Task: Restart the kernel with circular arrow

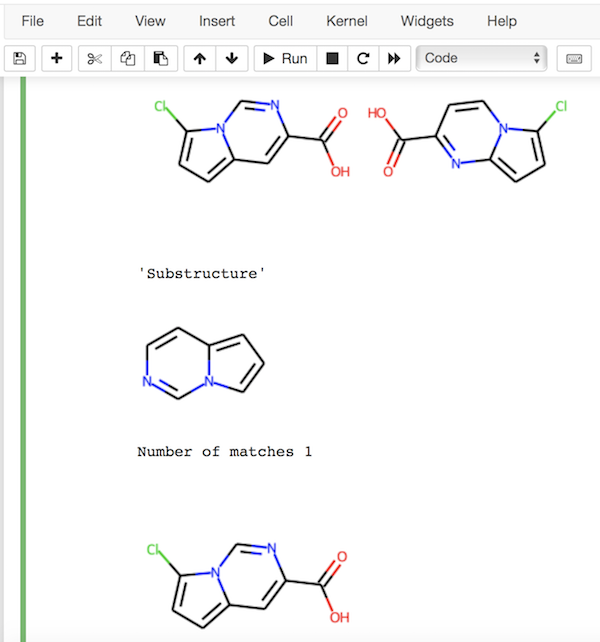Action: [363, 59]
